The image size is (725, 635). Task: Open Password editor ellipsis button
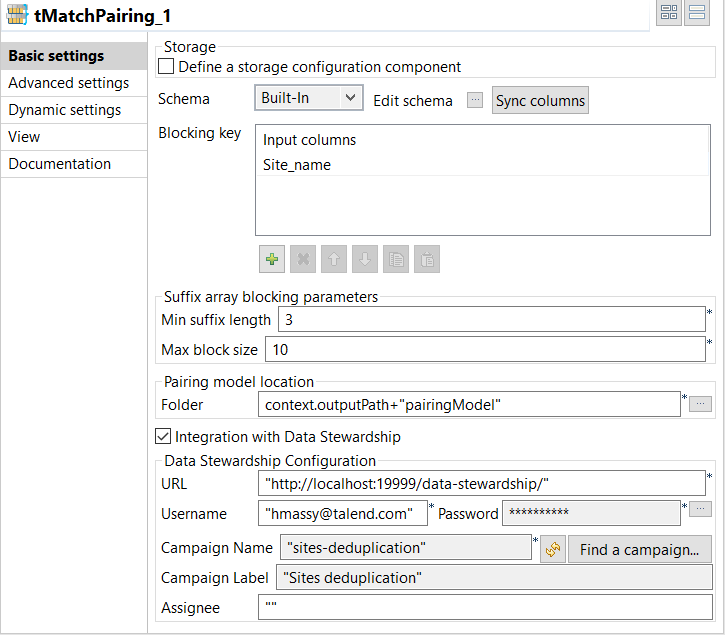pos(700,509)
